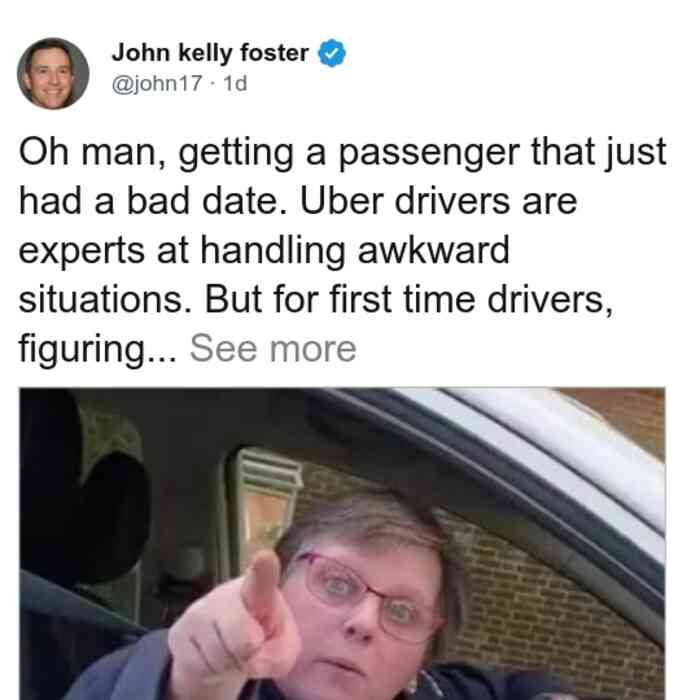Open John kelly foster's profile avatar
Image resolution: width=700 pixels, height=700 pixels.
click(x=53, y=74)
